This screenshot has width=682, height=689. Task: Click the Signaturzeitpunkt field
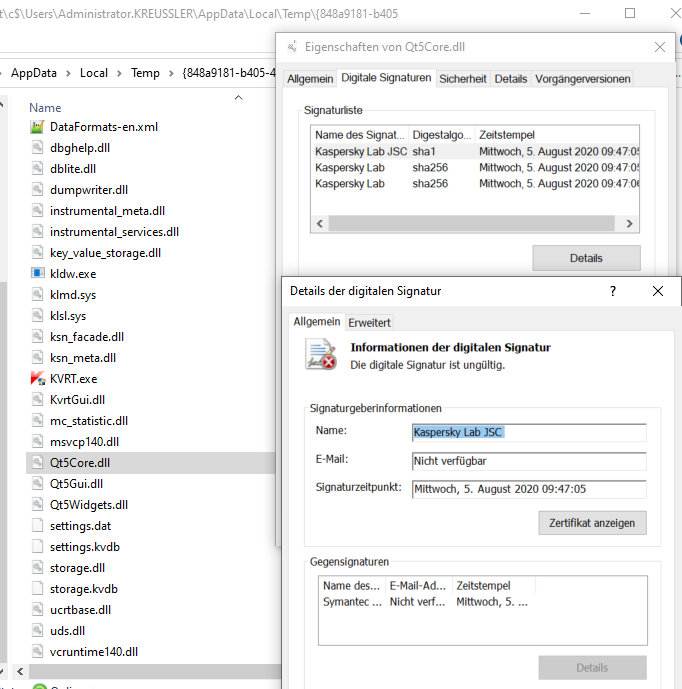tap(529, 489)
